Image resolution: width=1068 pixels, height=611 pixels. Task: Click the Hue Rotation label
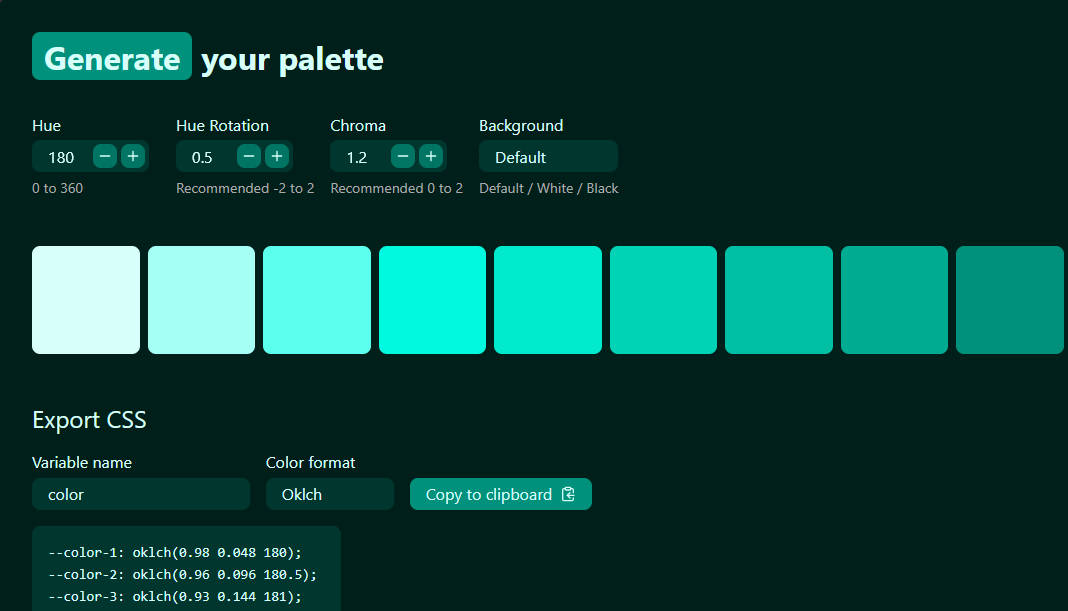point(222,126)
